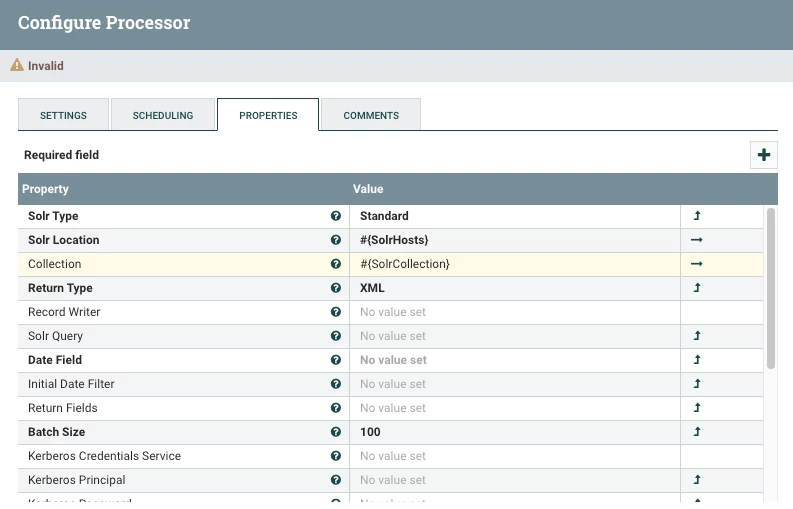The height and width of the screenshot is (509, 793).
Task: Edit the Batch Size value 100
Action: point(514,432)
